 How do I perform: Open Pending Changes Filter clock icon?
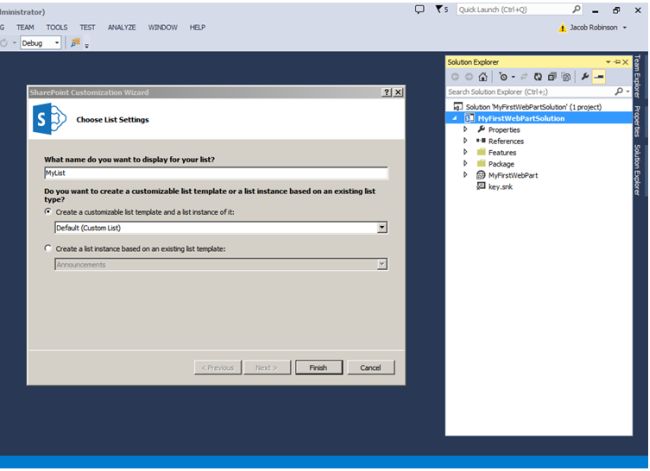[x=503, y=77]
